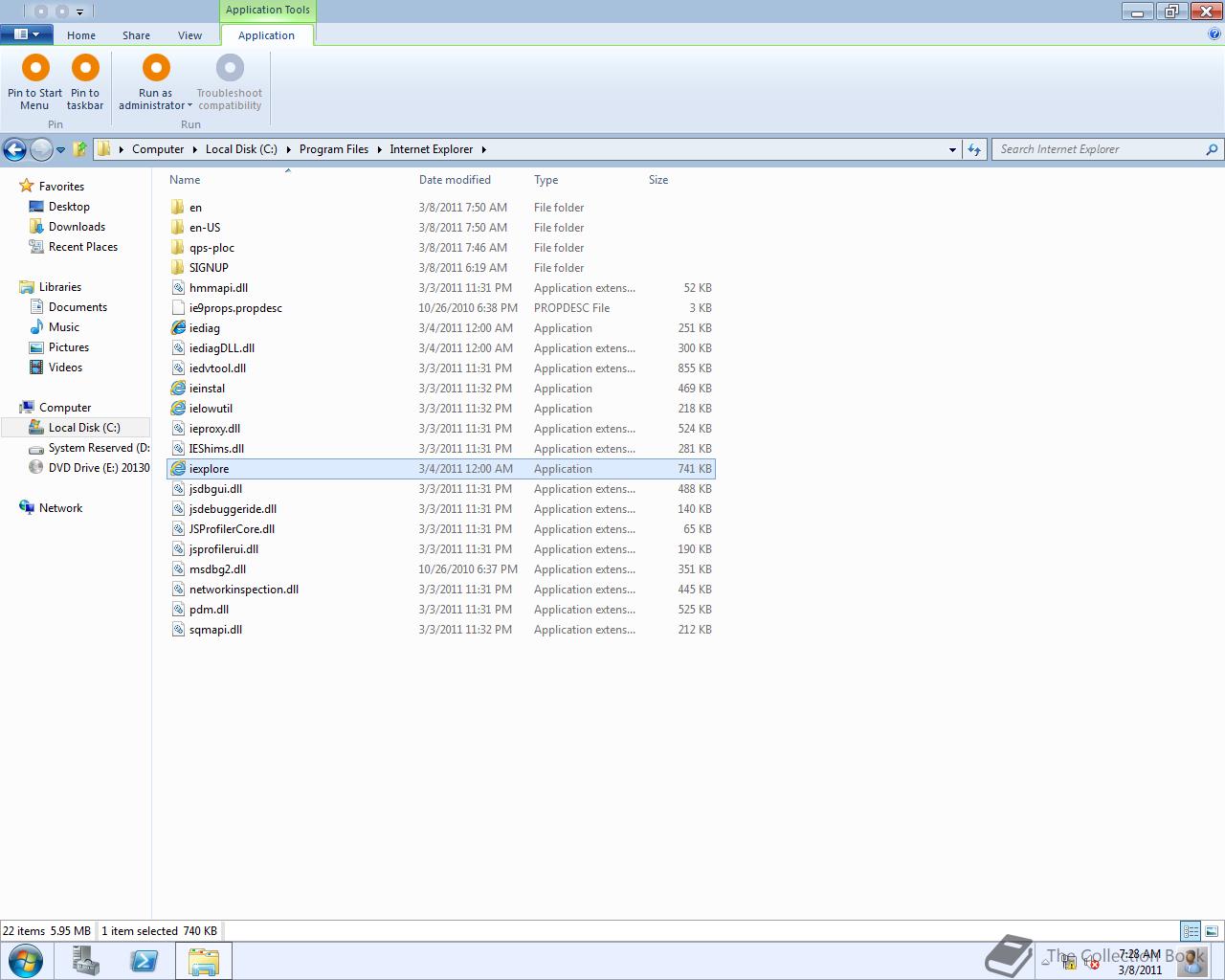The image size is (1225, 980).
Task: Switch to the View ribbon tab
Action: (x=189, y=35)
